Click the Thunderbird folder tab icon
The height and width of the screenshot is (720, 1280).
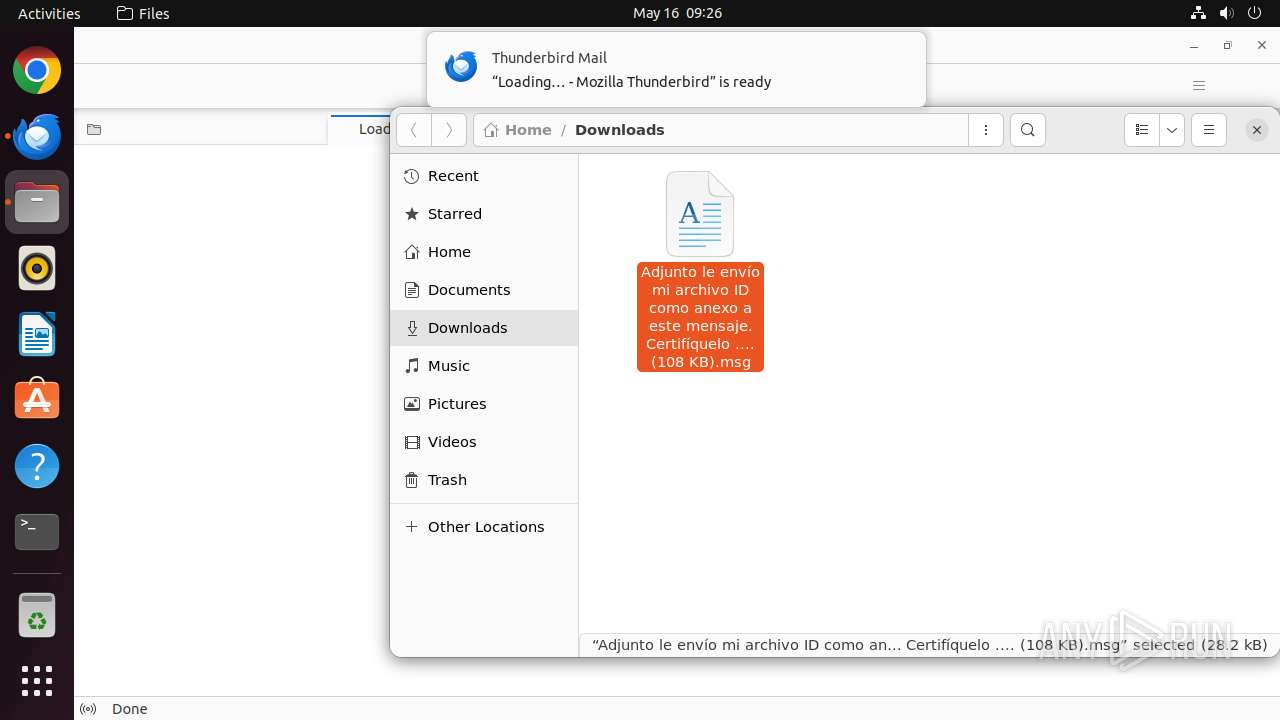(x=94, y=129)
